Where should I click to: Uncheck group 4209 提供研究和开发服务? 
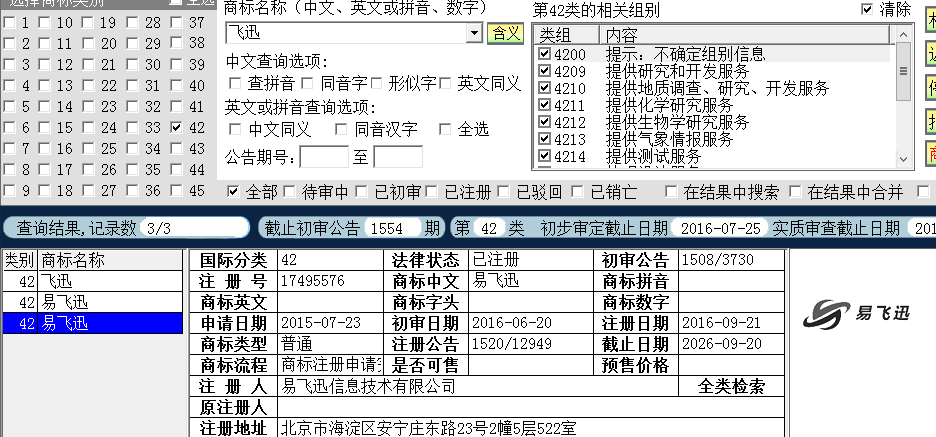(544, 71)
